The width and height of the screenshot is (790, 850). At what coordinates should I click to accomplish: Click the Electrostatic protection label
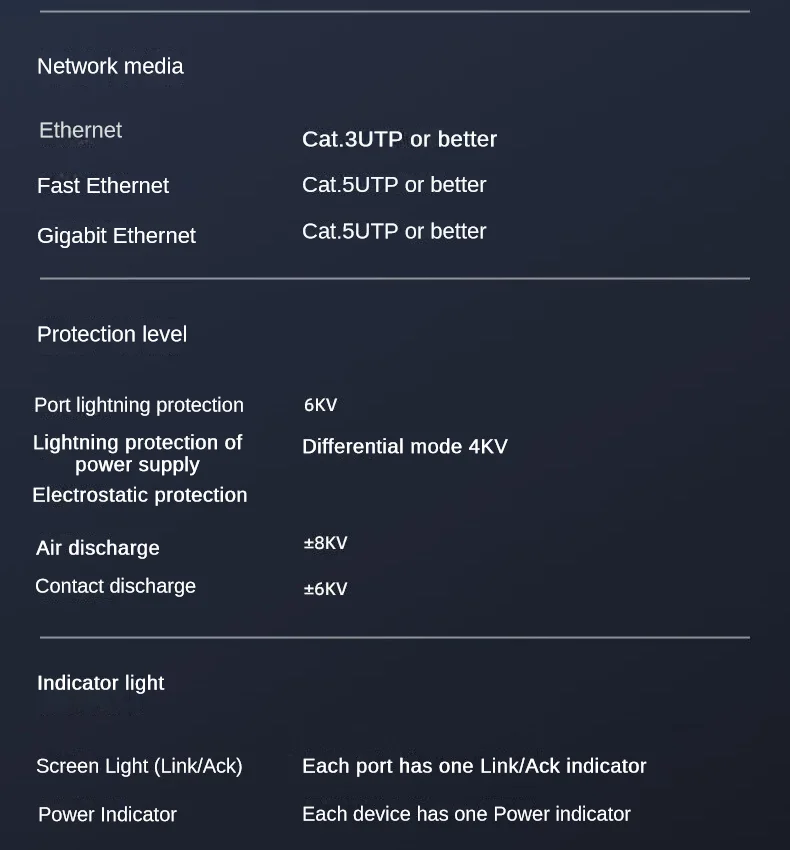tap(140, 495)
